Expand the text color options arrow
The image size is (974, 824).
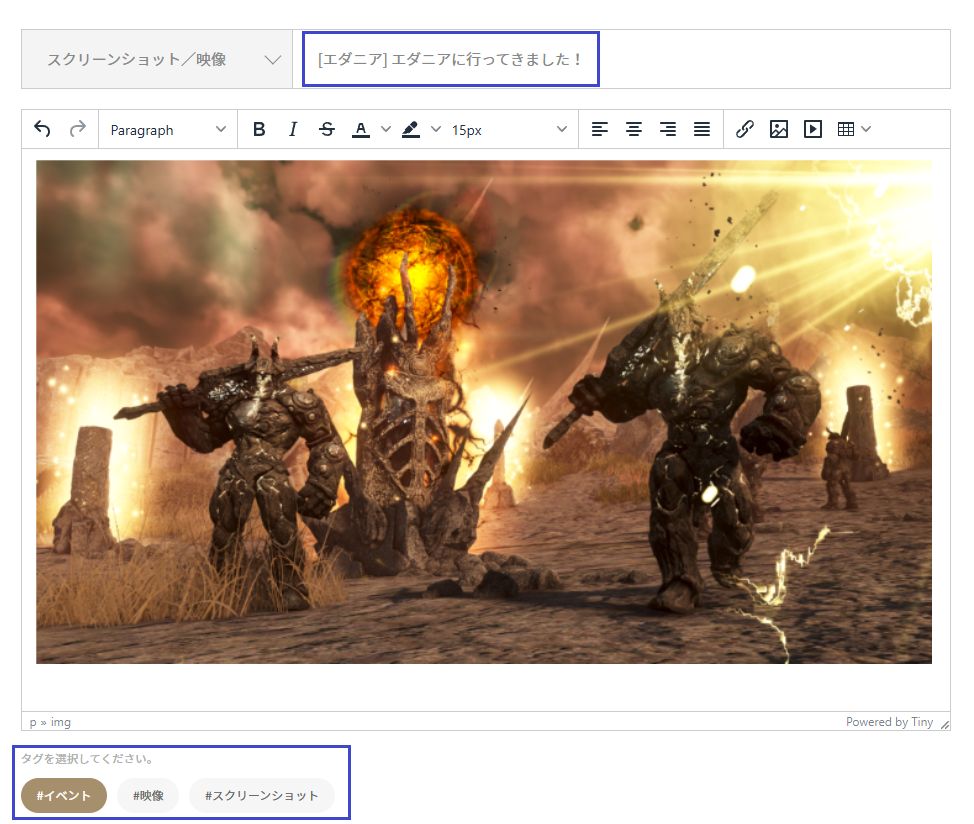pyautogui.click(x=386, y=129)
